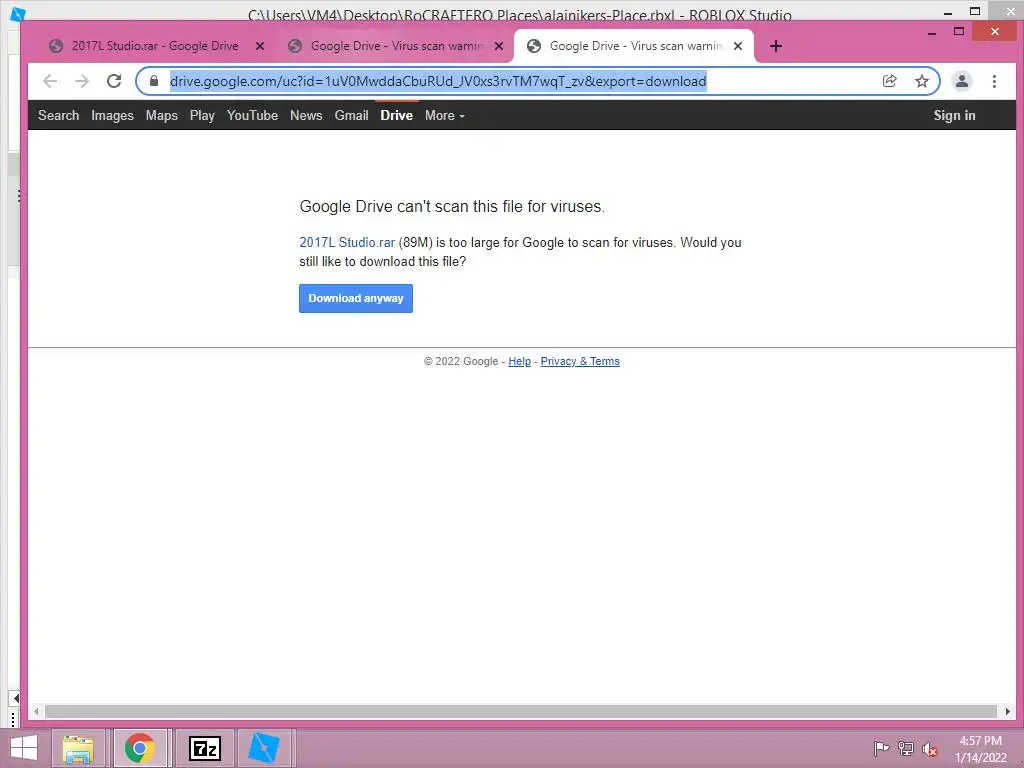Image resolution: width=1024 pixels, height=768 pixels.
Task: Click the URL in the address bar
Action: (438, 81)
